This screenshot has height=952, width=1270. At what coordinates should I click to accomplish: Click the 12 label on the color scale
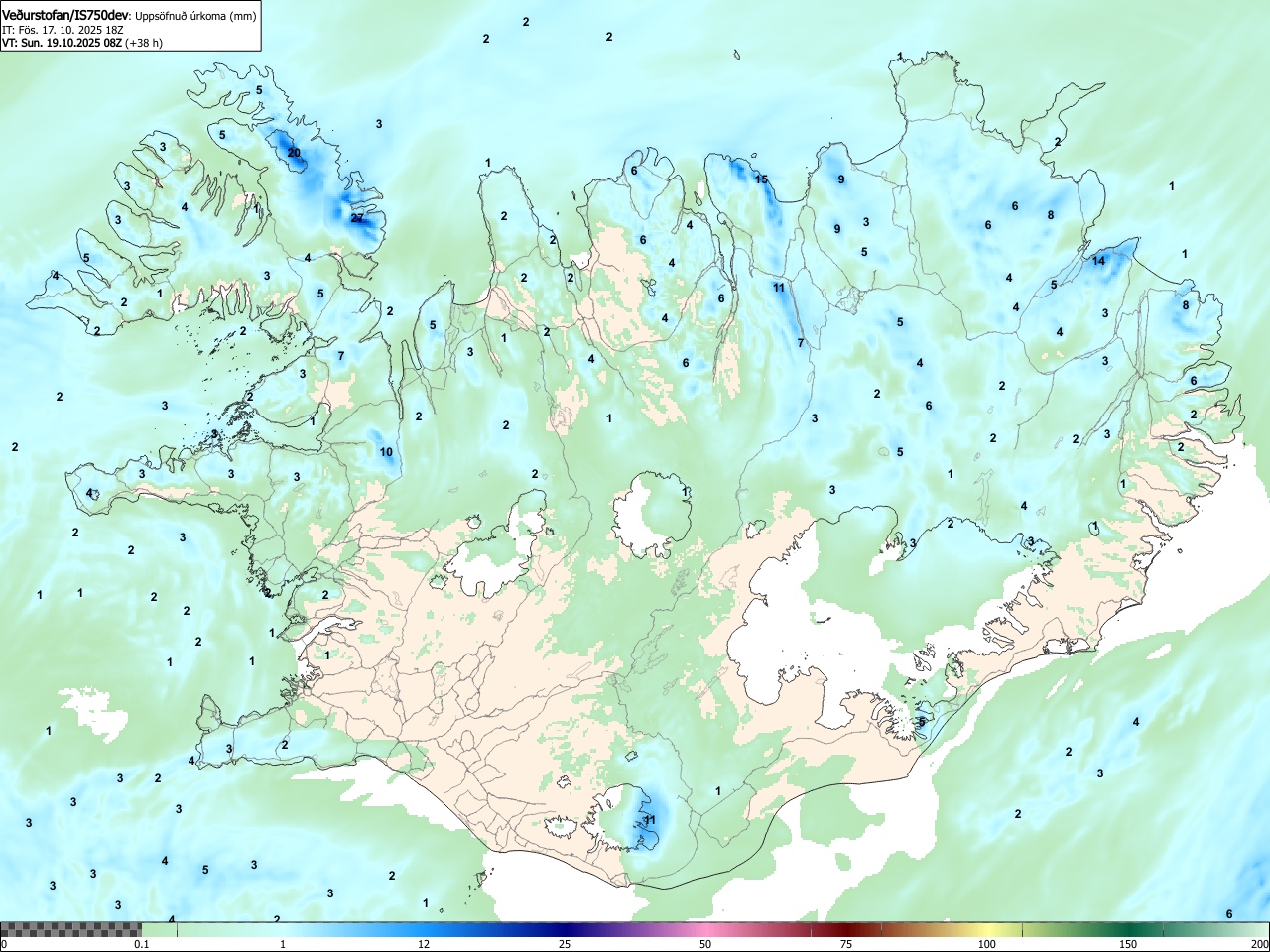coord(424,944)
